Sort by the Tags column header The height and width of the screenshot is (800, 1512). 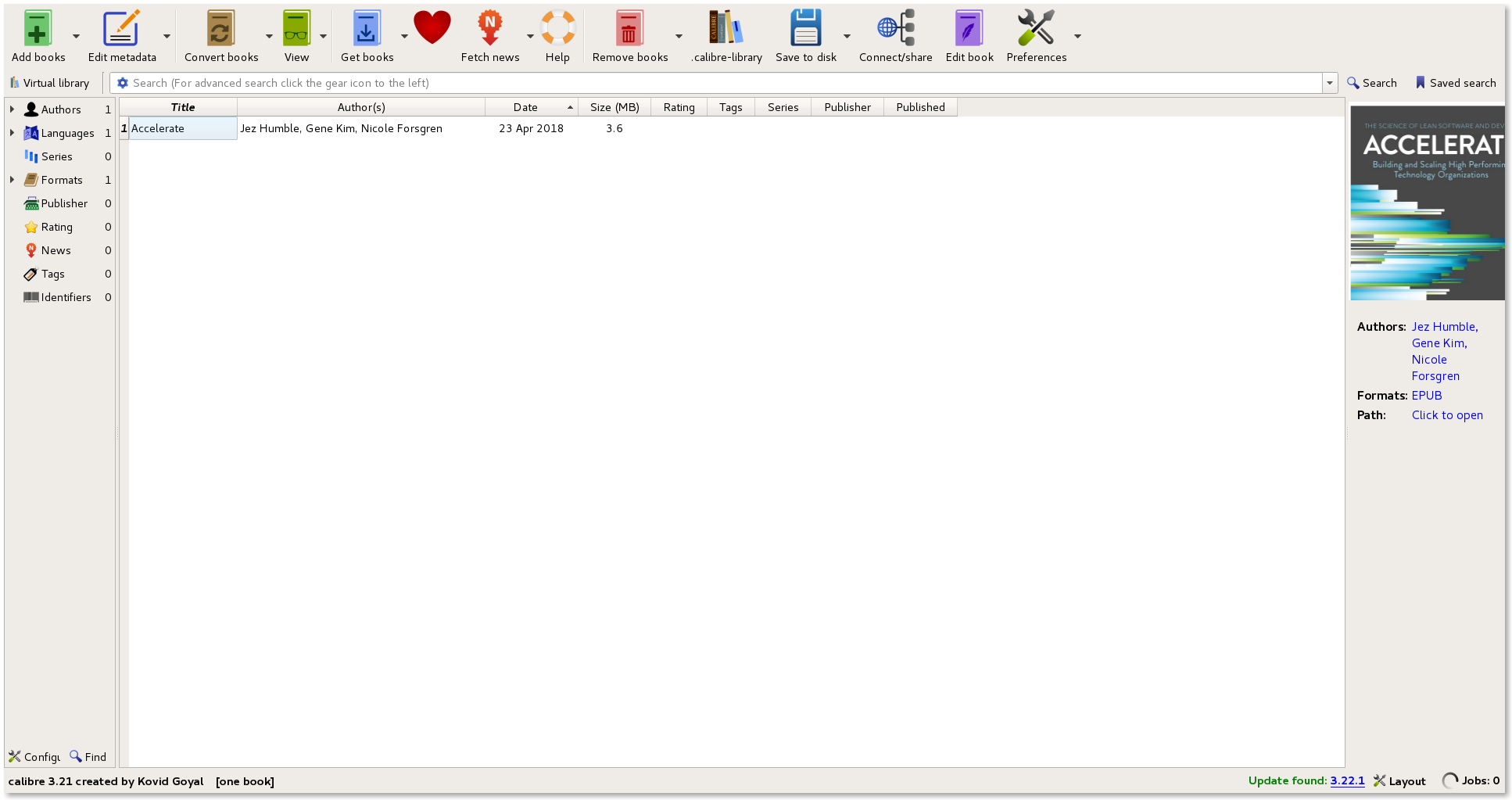coord(731,107)
